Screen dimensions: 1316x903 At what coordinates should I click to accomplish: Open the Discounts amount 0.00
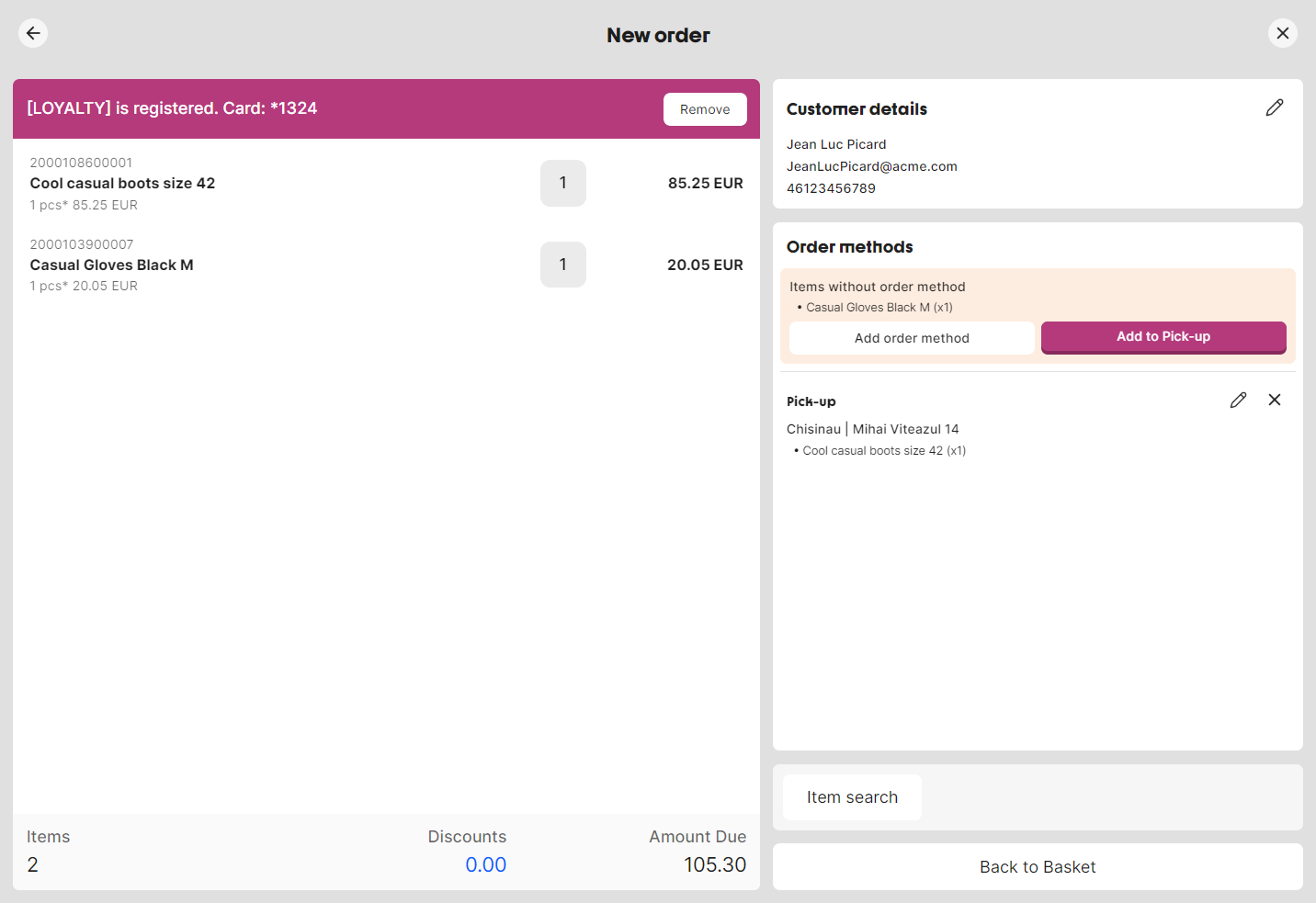coord(485,864)
